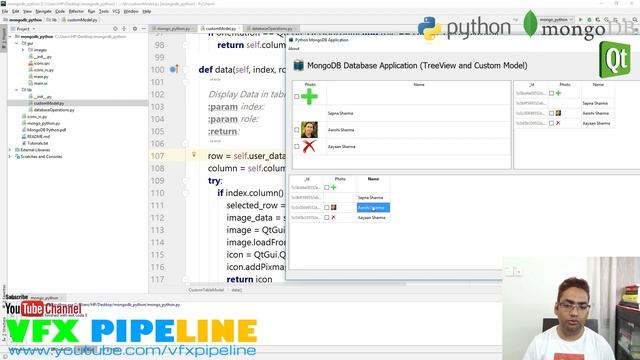The width and height of the screenshot is (640, 360).
Task: Toggle green plus checkbox in bottom tree view
Action: 327,188
